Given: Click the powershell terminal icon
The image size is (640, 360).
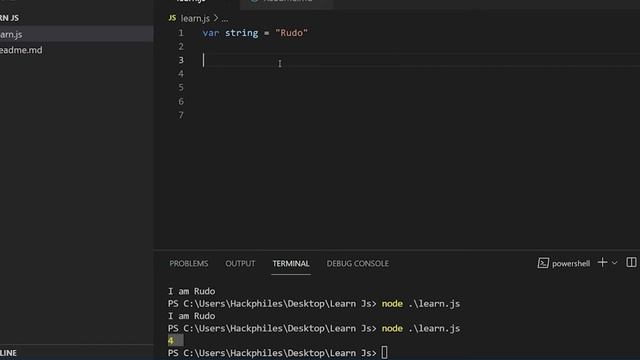Looking at the screenshot, I should click(543, 263).
